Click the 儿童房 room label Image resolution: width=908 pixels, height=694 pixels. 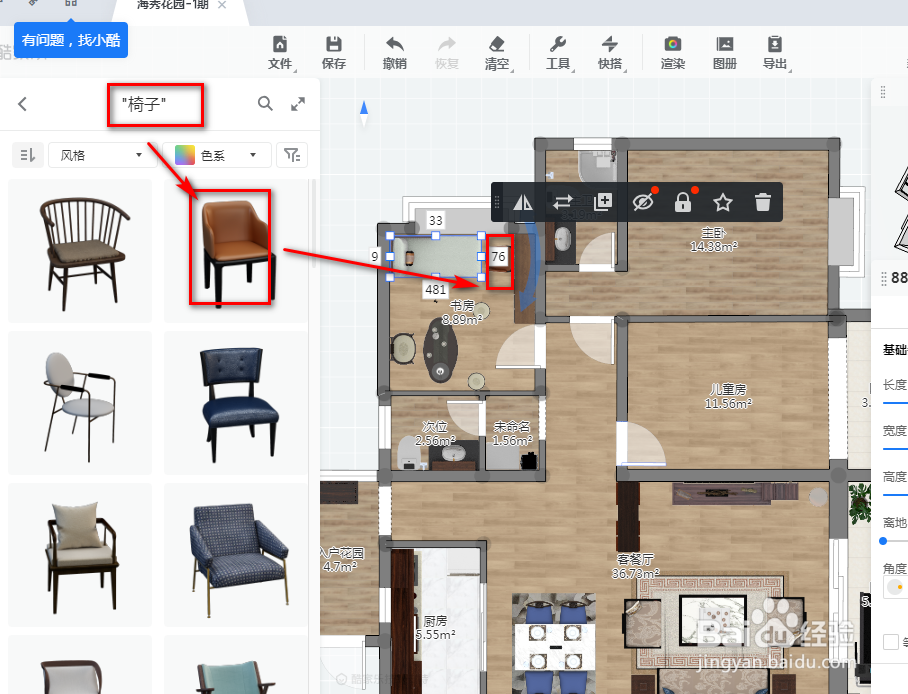pos(728,389)
